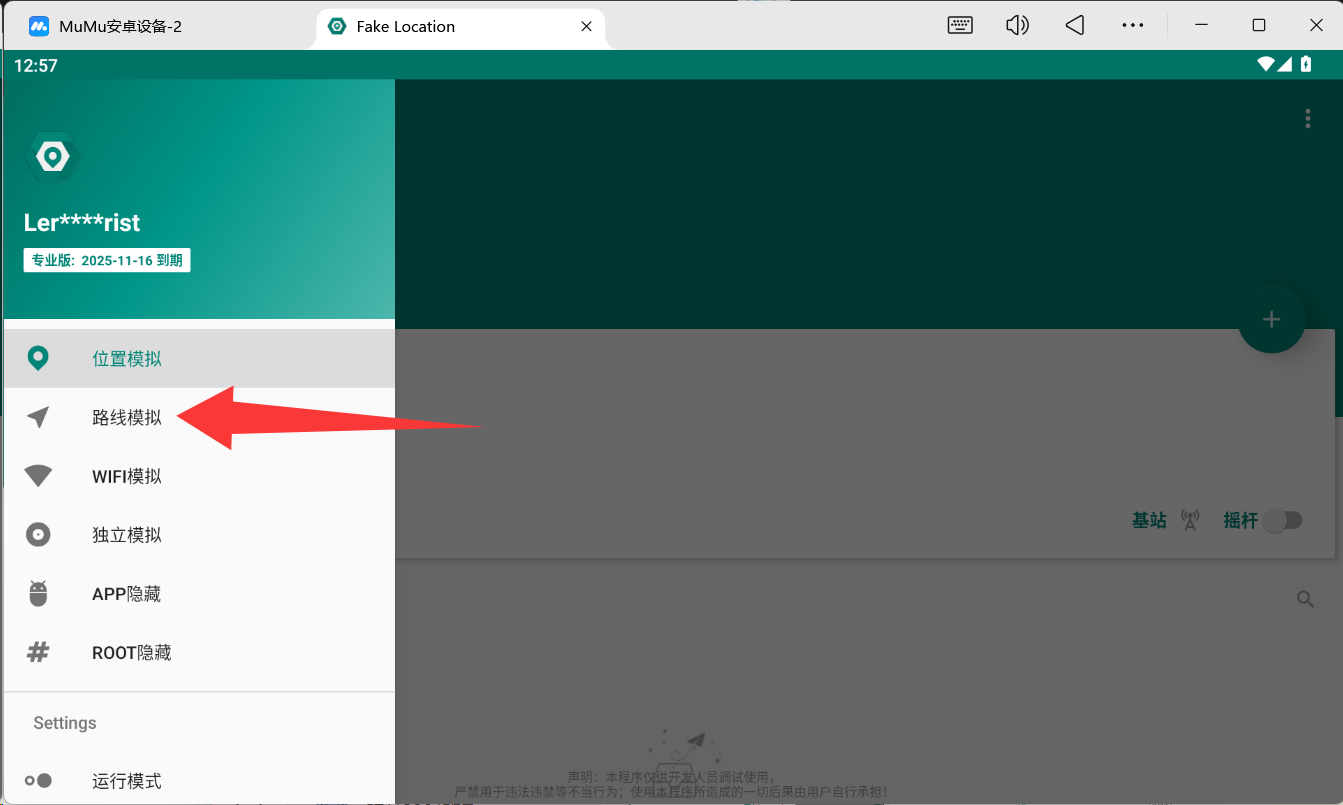Viewport: 1343px width, 805px height.
Task: Open 运行模式 run mode setting
Action: (x=127, y=781)
